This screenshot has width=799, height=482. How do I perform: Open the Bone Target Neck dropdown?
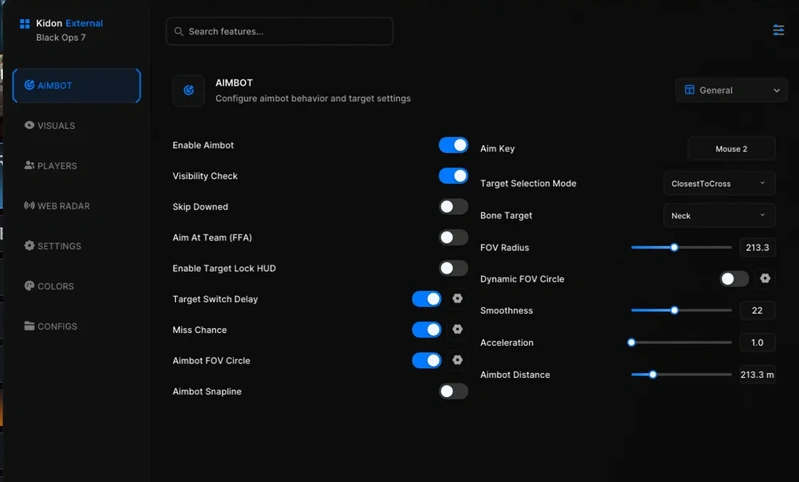tap(719, 216)
